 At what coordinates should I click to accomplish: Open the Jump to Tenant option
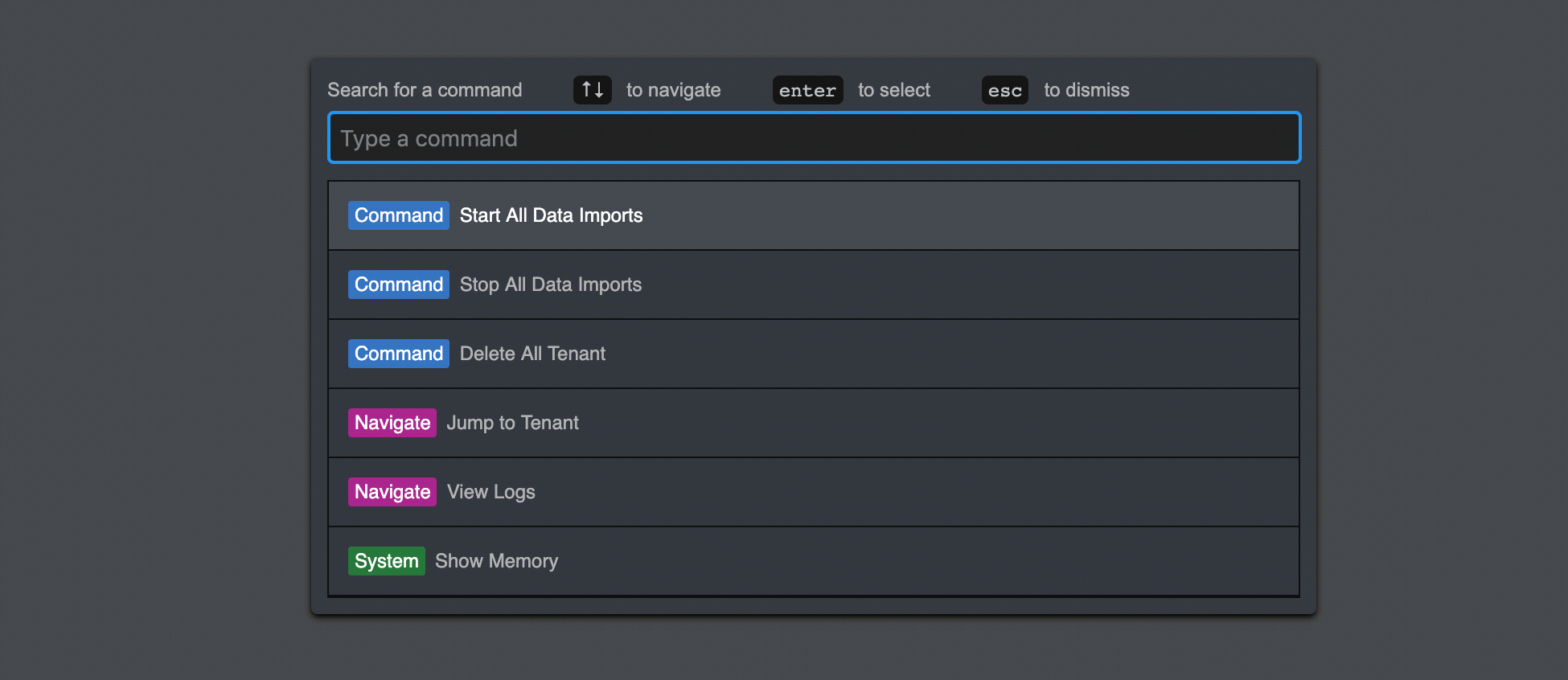512,423
